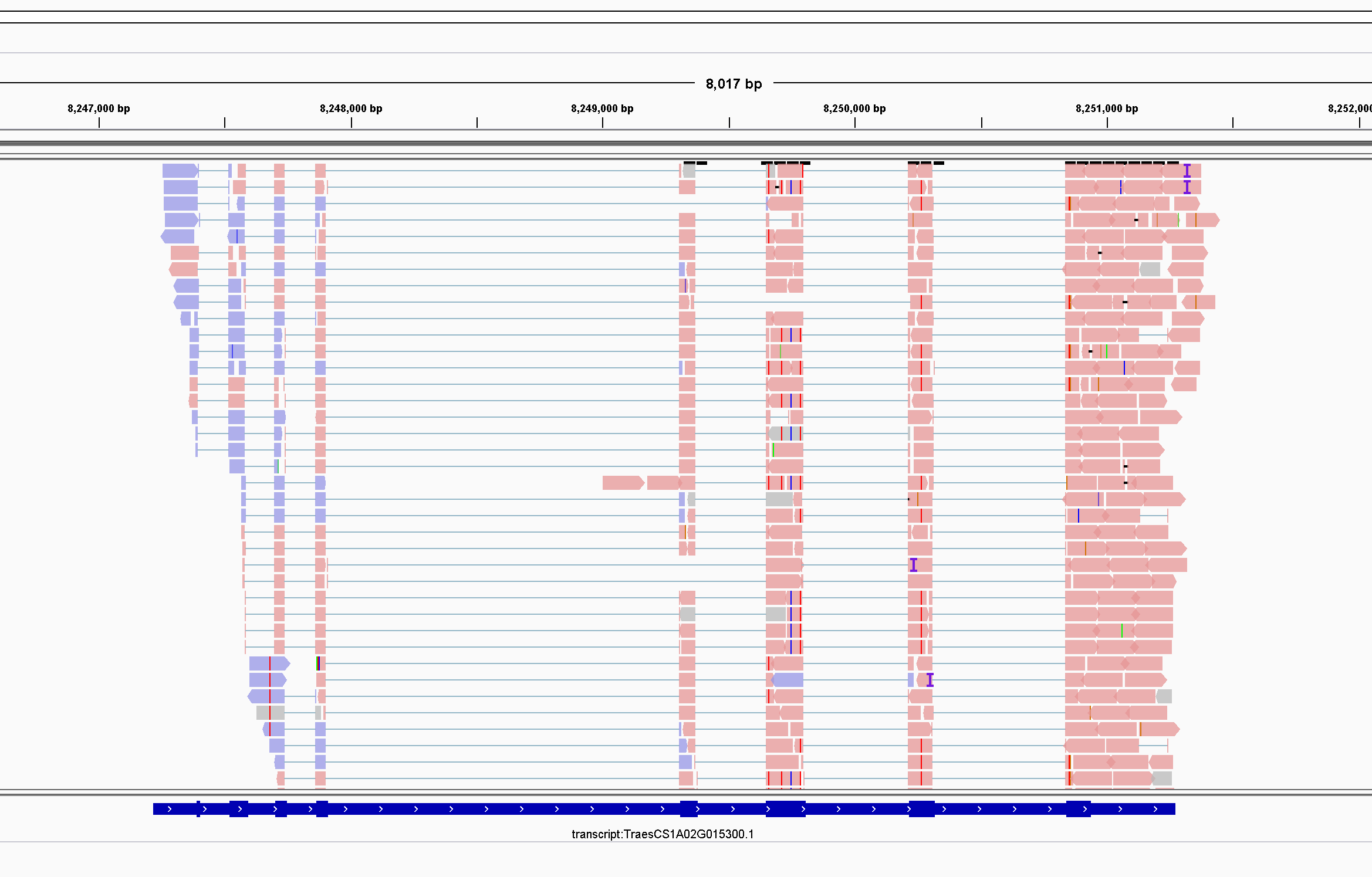Click the 8,247,000 bp ruler tick
This screenshot has width=1372, height=877.
click(x=99, y=122)
